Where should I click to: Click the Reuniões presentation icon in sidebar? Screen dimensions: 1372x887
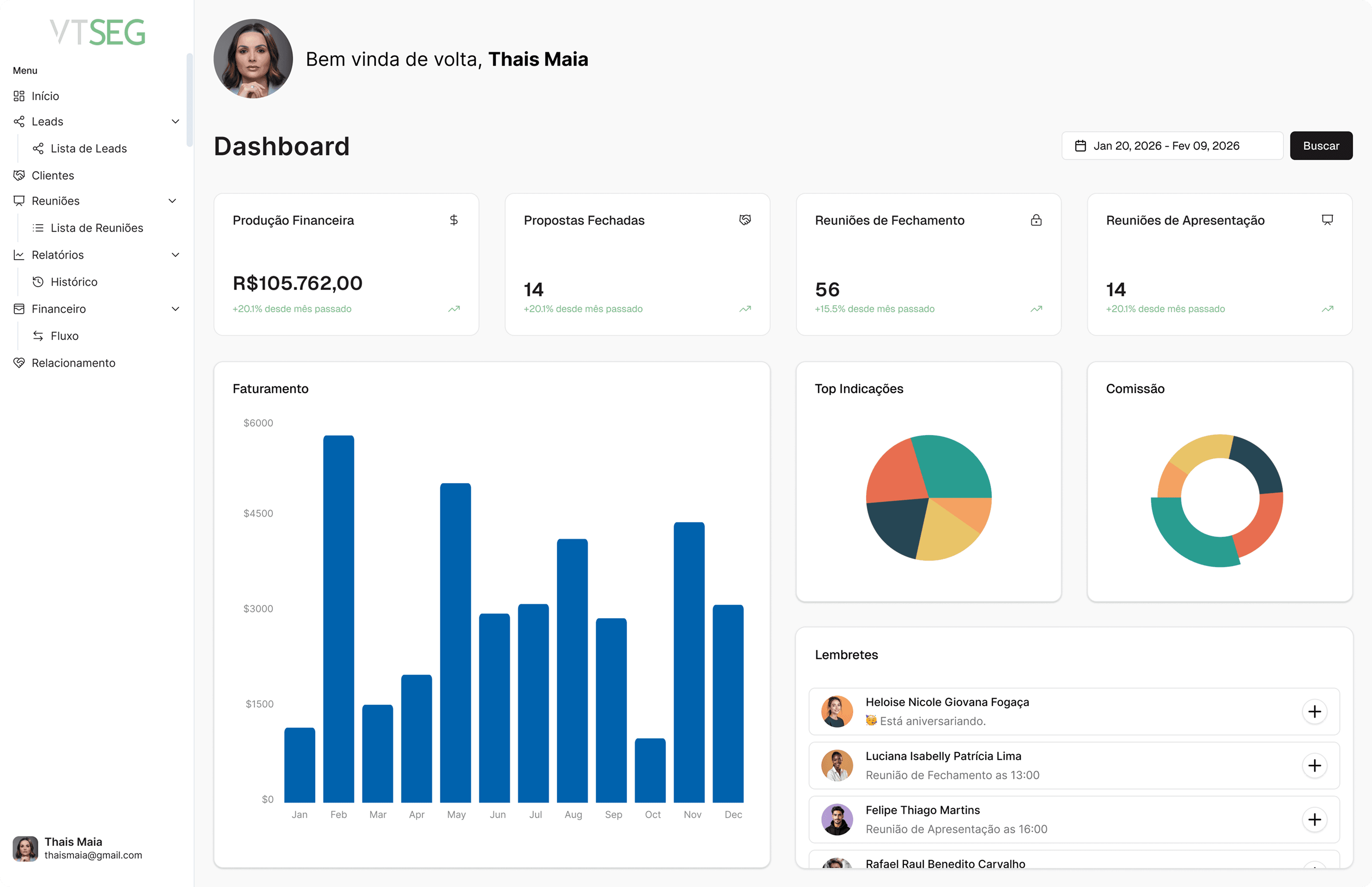[19, 200]
